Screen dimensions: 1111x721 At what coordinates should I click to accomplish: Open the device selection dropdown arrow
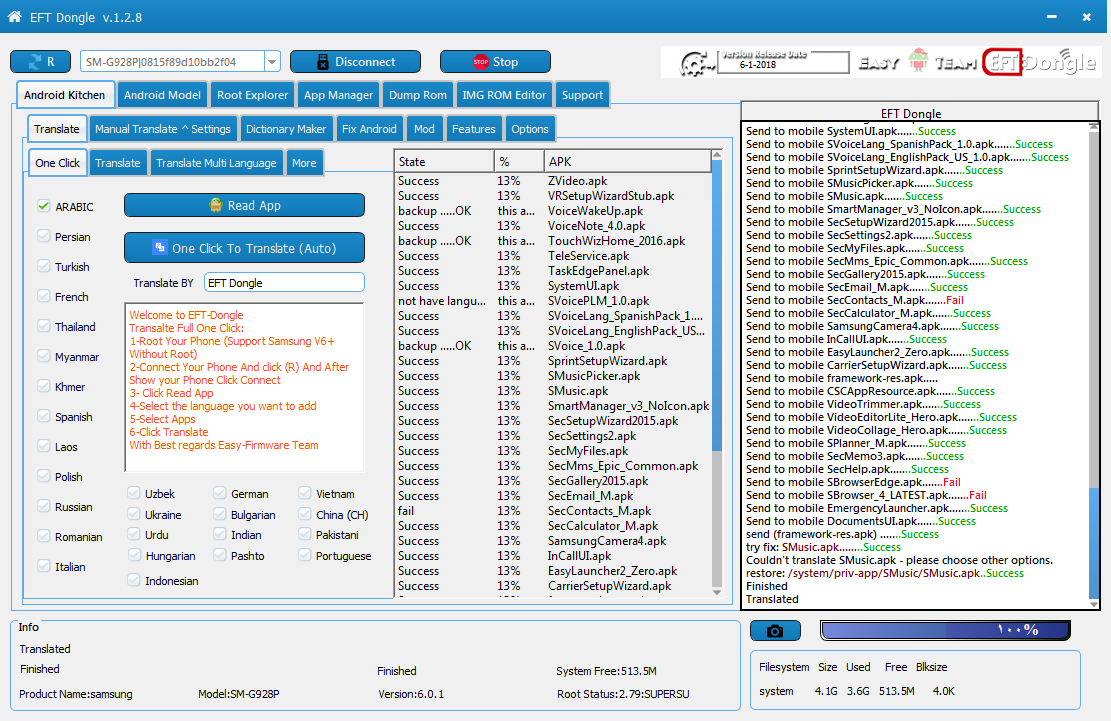272,62
